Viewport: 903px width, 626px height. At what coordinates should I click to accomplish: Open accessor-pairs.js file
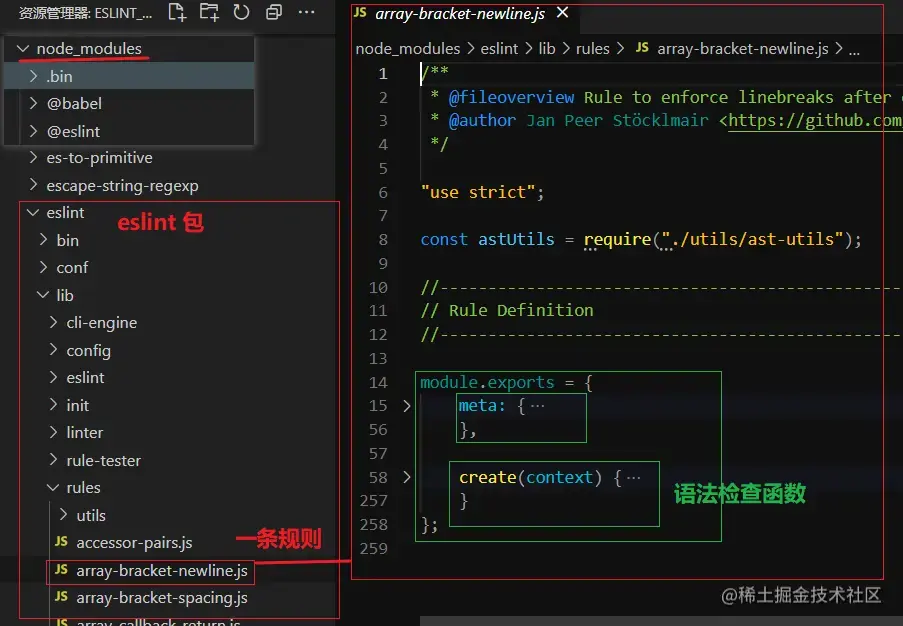tap(134, 542)
